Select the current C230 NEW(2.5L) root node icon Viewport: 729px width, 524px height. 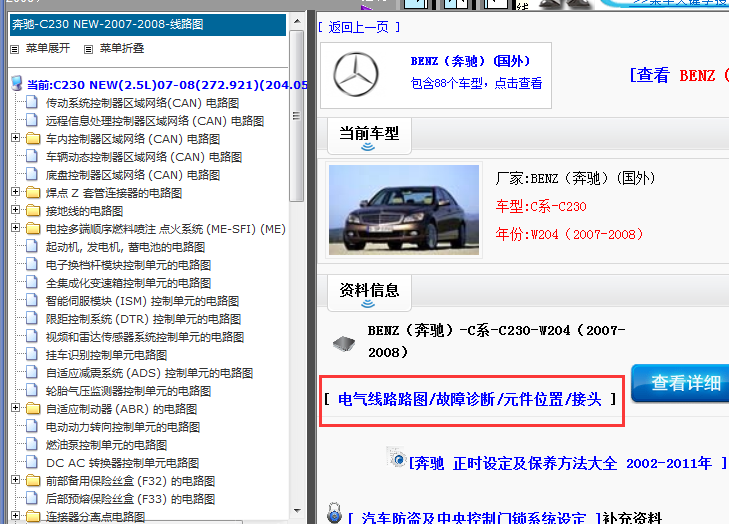coord(17,84)
